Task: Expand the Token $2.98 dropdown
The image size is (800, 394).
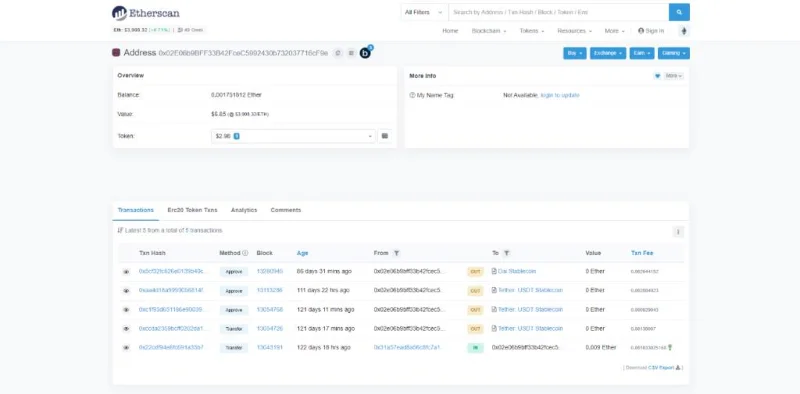Action: [293, 136]
